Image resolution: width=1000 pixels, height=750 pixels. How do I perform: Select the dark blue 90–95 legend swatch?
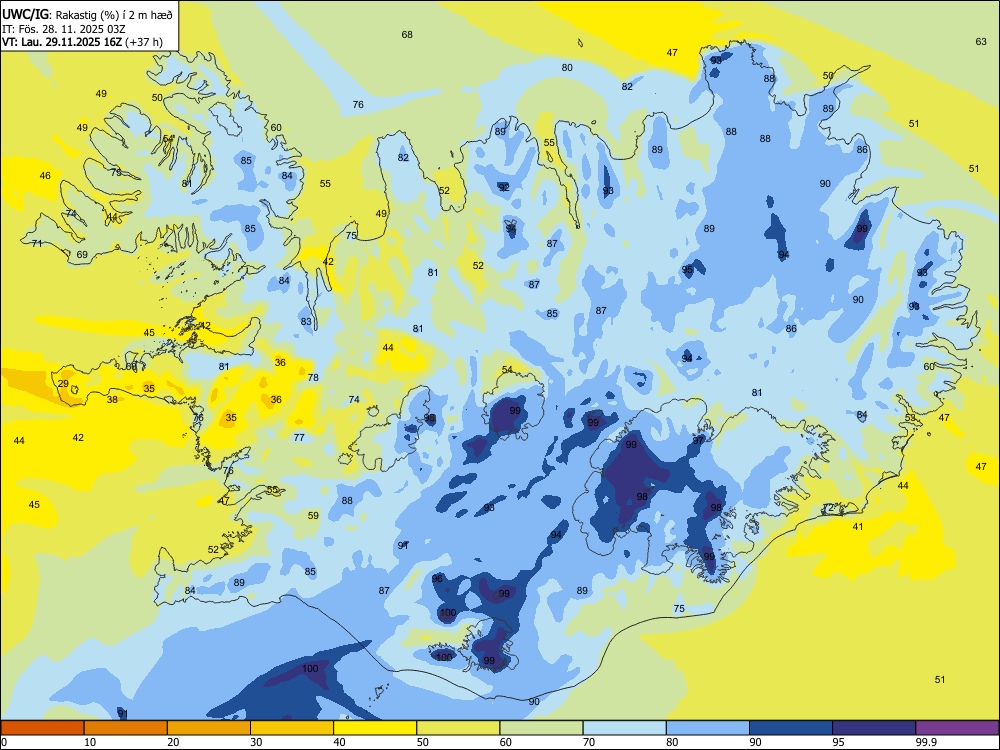(791, 728)
